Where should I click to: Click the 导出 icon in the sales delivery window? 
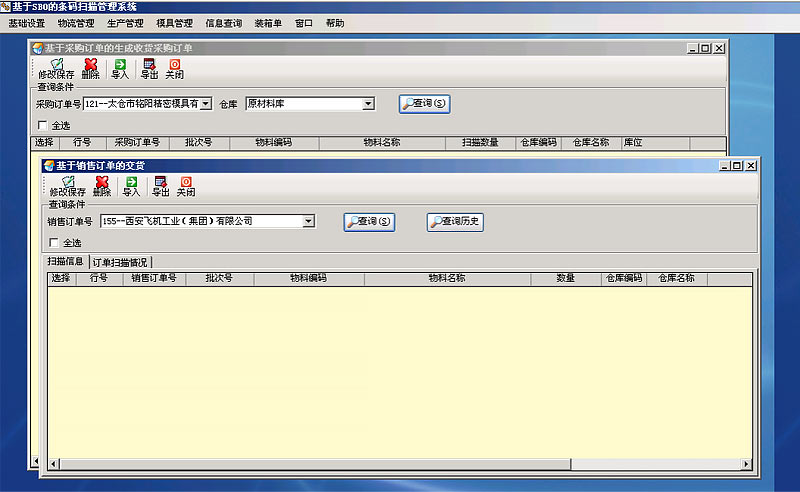(x=160, y=185)
